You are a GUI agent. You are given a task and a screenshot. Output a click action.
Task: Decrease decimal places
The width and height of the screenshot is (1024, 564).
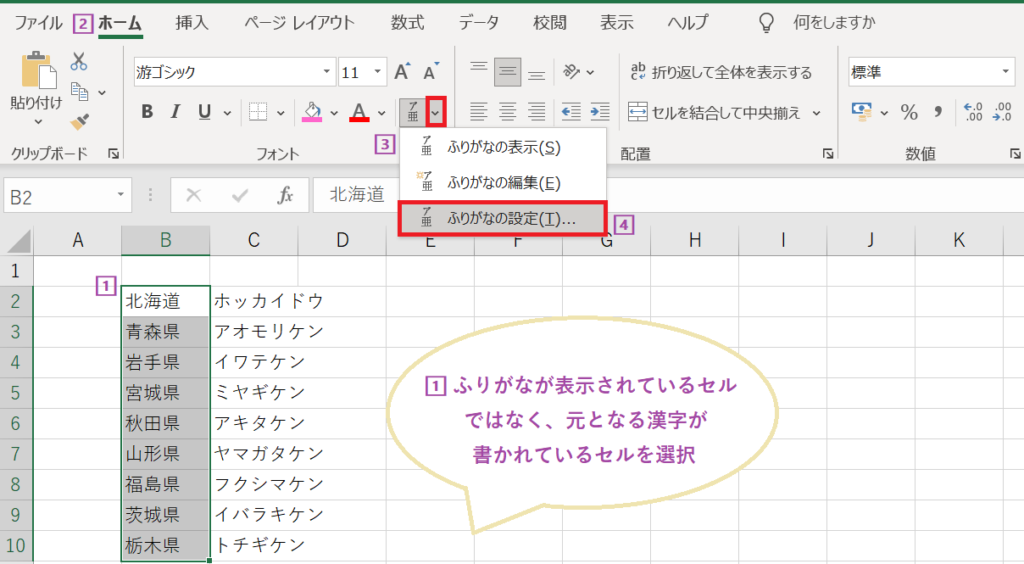pos(1002,112)
